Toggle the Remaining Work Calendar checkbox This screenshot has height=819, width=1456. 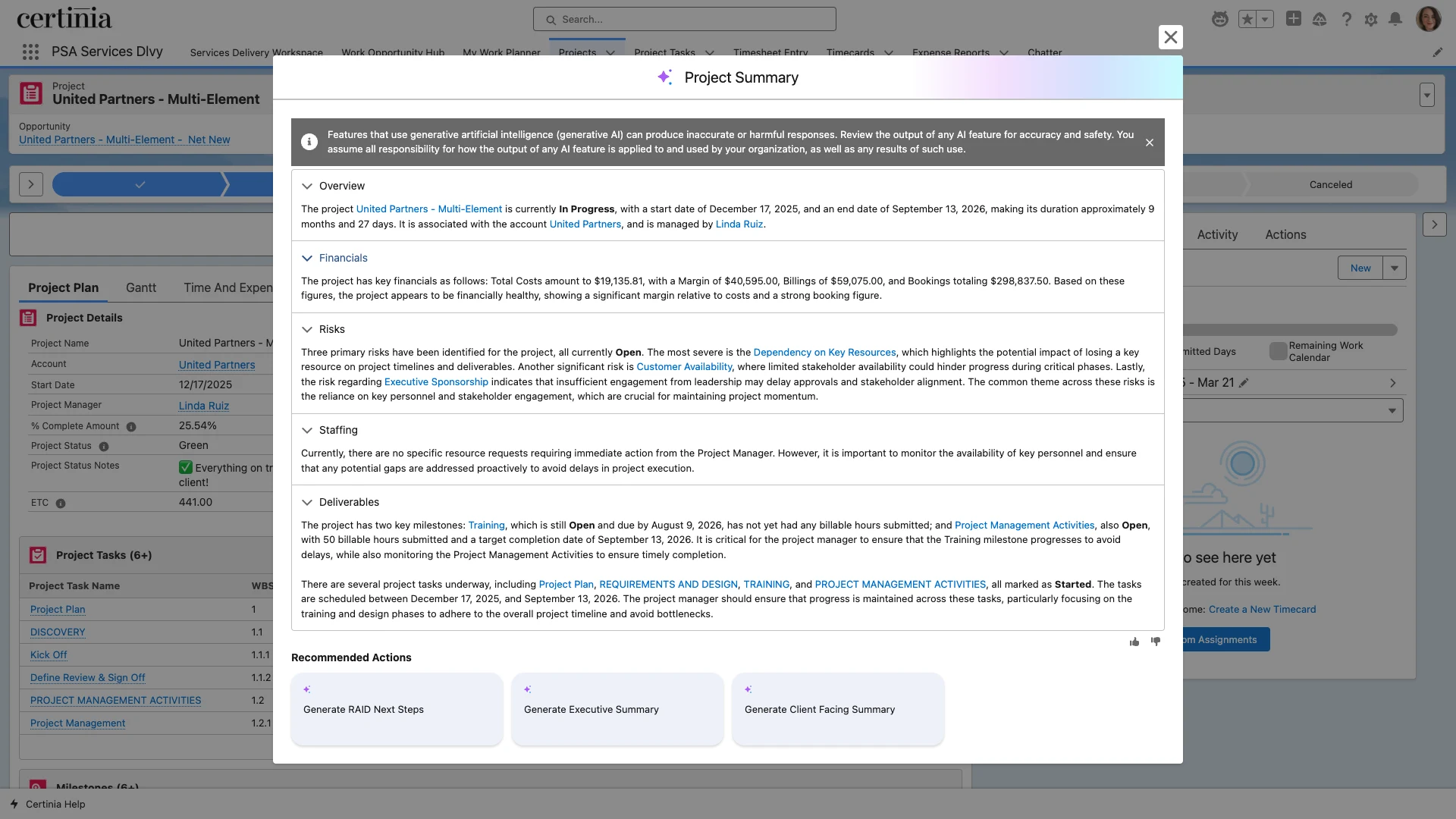(x=1279, y=351)
